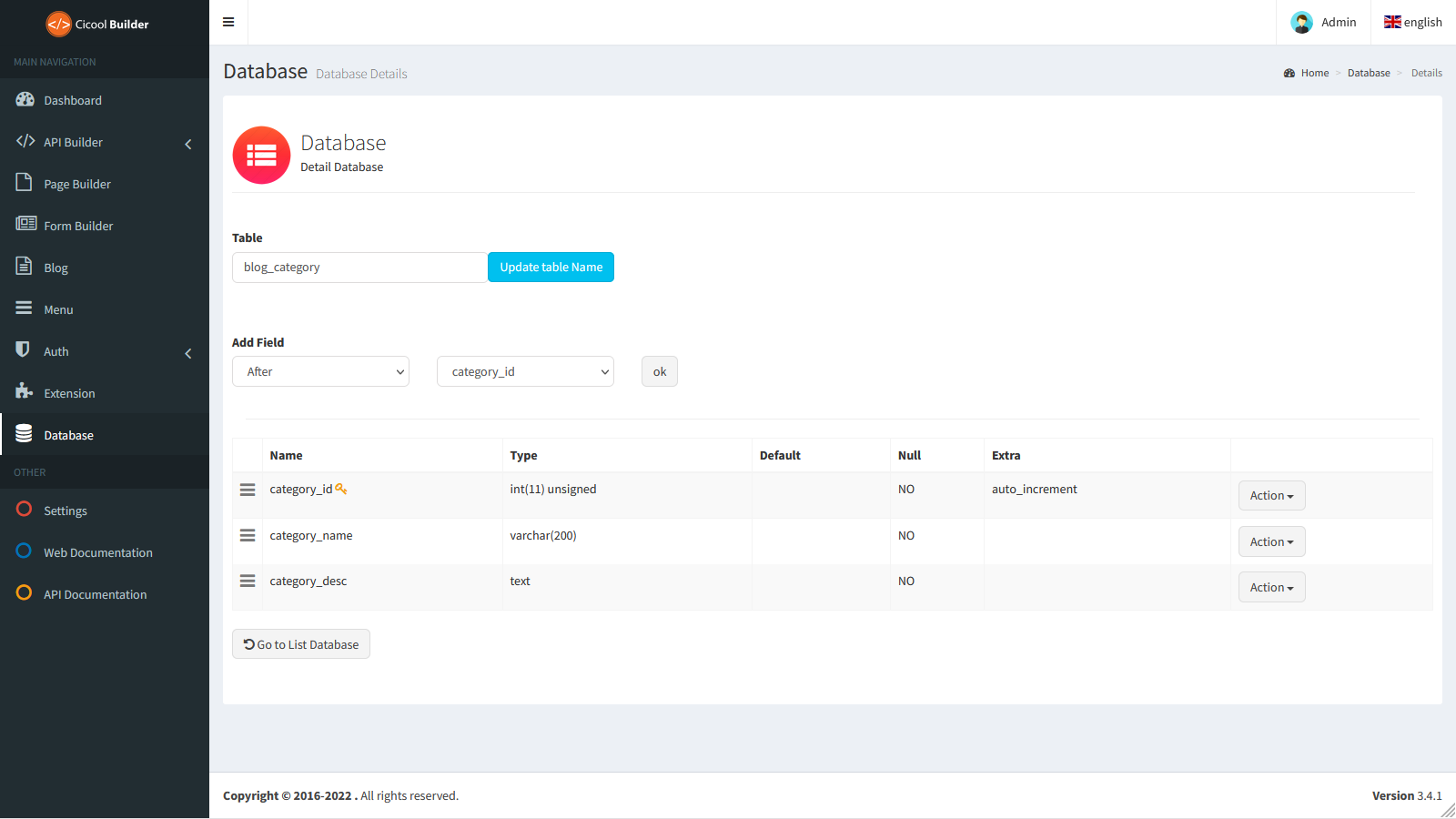Viewport: 1456px width, 819px height.
Task: Click the Database breadcrumb link
Action: (x=1369, y=73)
